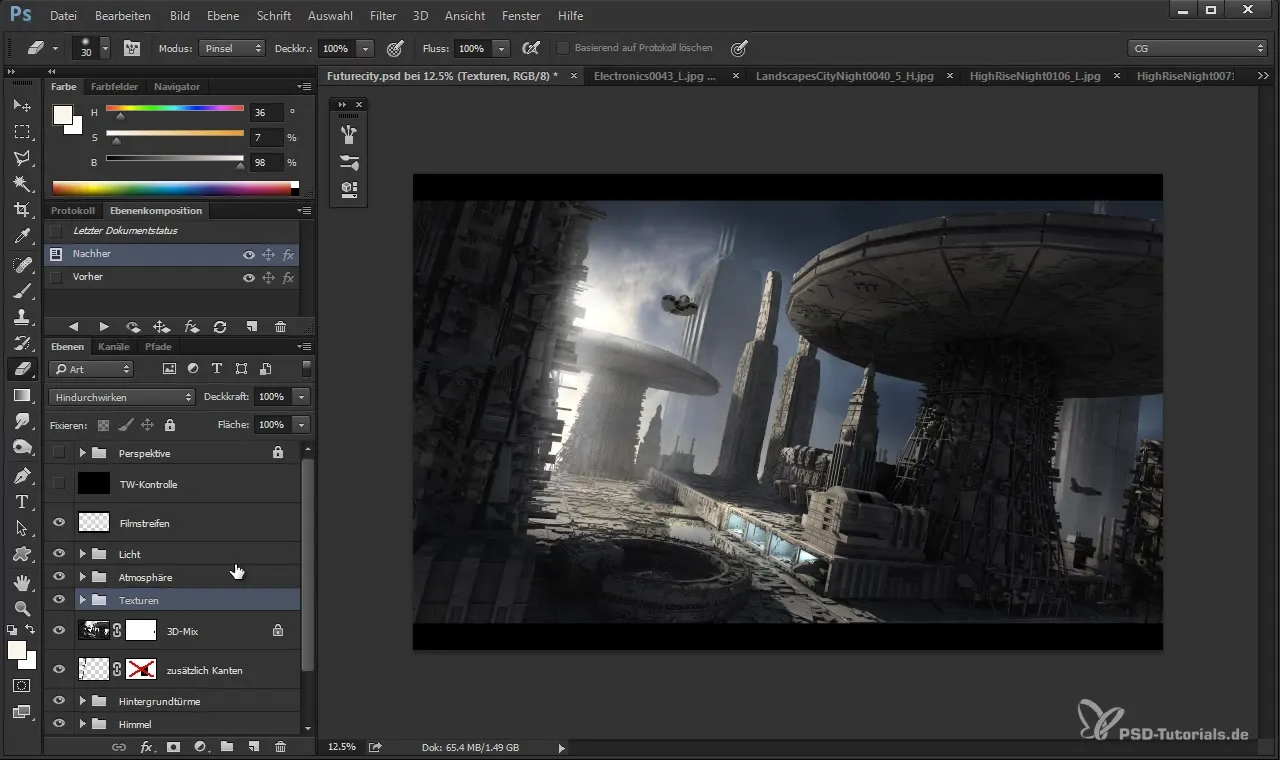Select the Hand tool

pyautogui.click(x=21, y=581)
